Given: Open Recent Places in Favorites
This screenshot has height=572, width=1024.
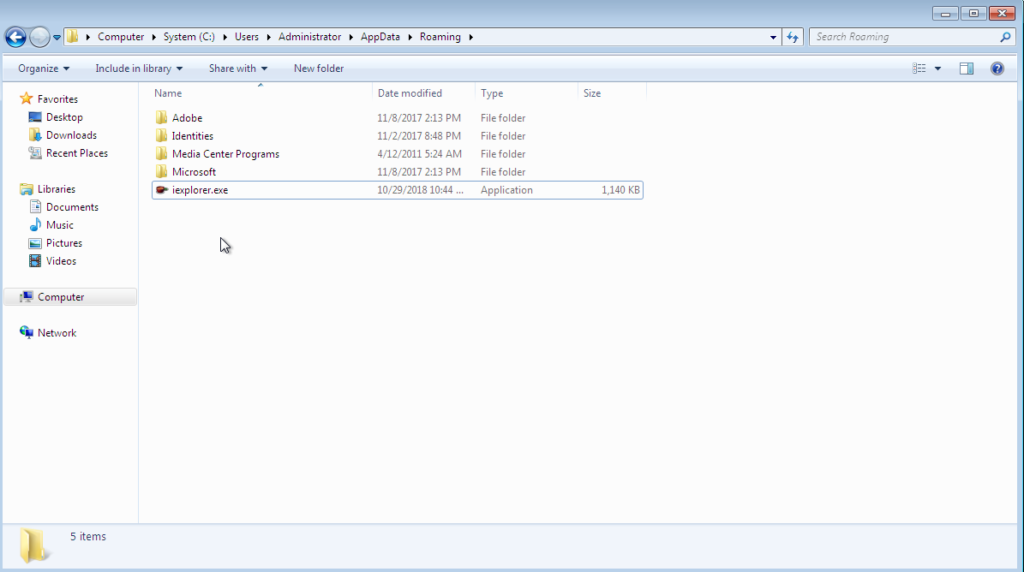Looking at the screenshot, I should point(77,153).
